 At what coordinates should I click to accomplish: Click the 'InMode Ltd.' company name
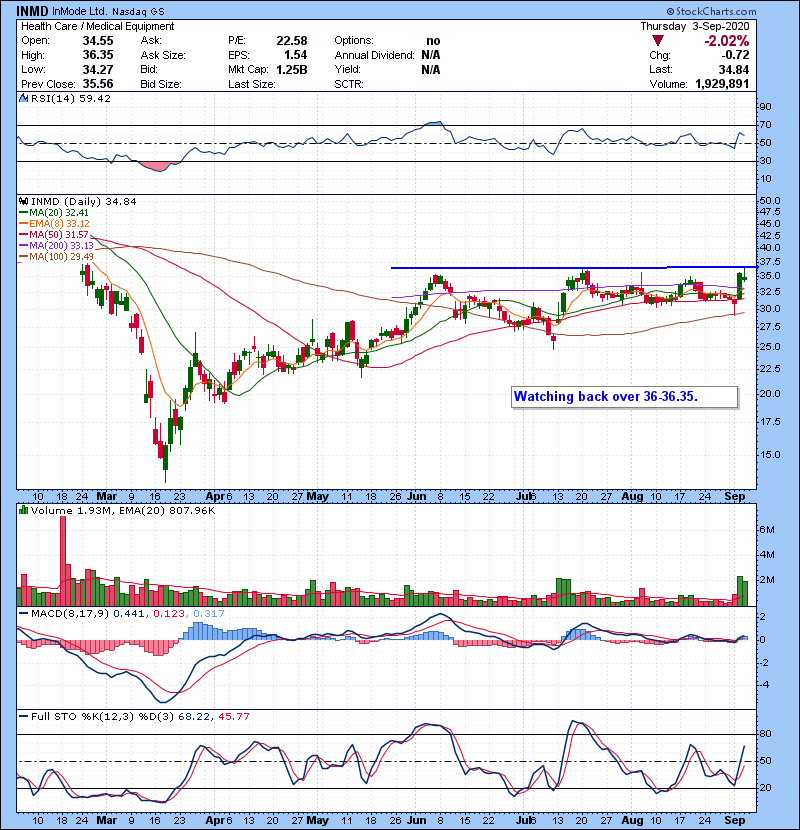(x=79, y=11)
